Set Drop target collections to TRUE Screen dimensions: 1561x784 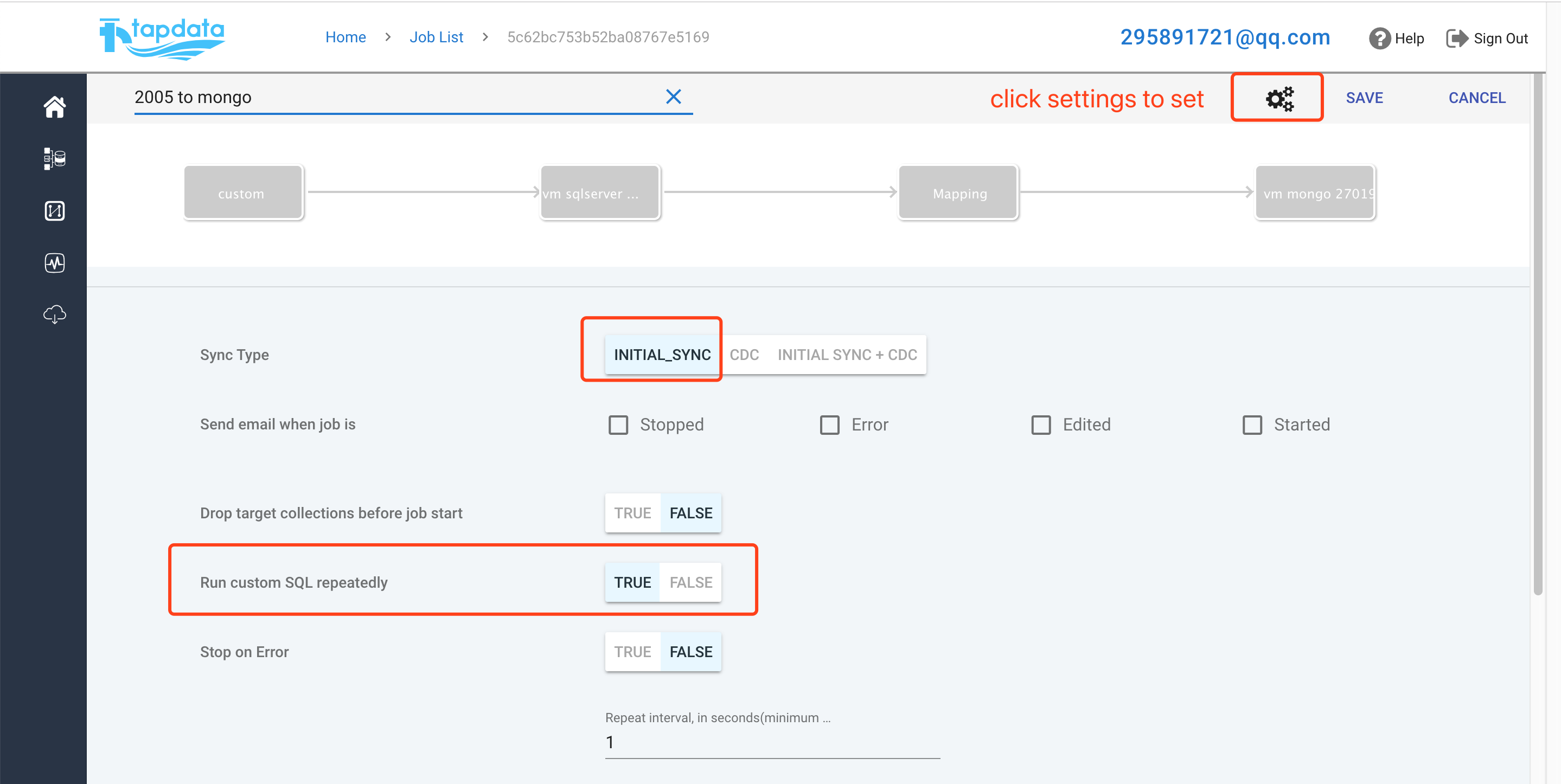[x=632, y=513]
